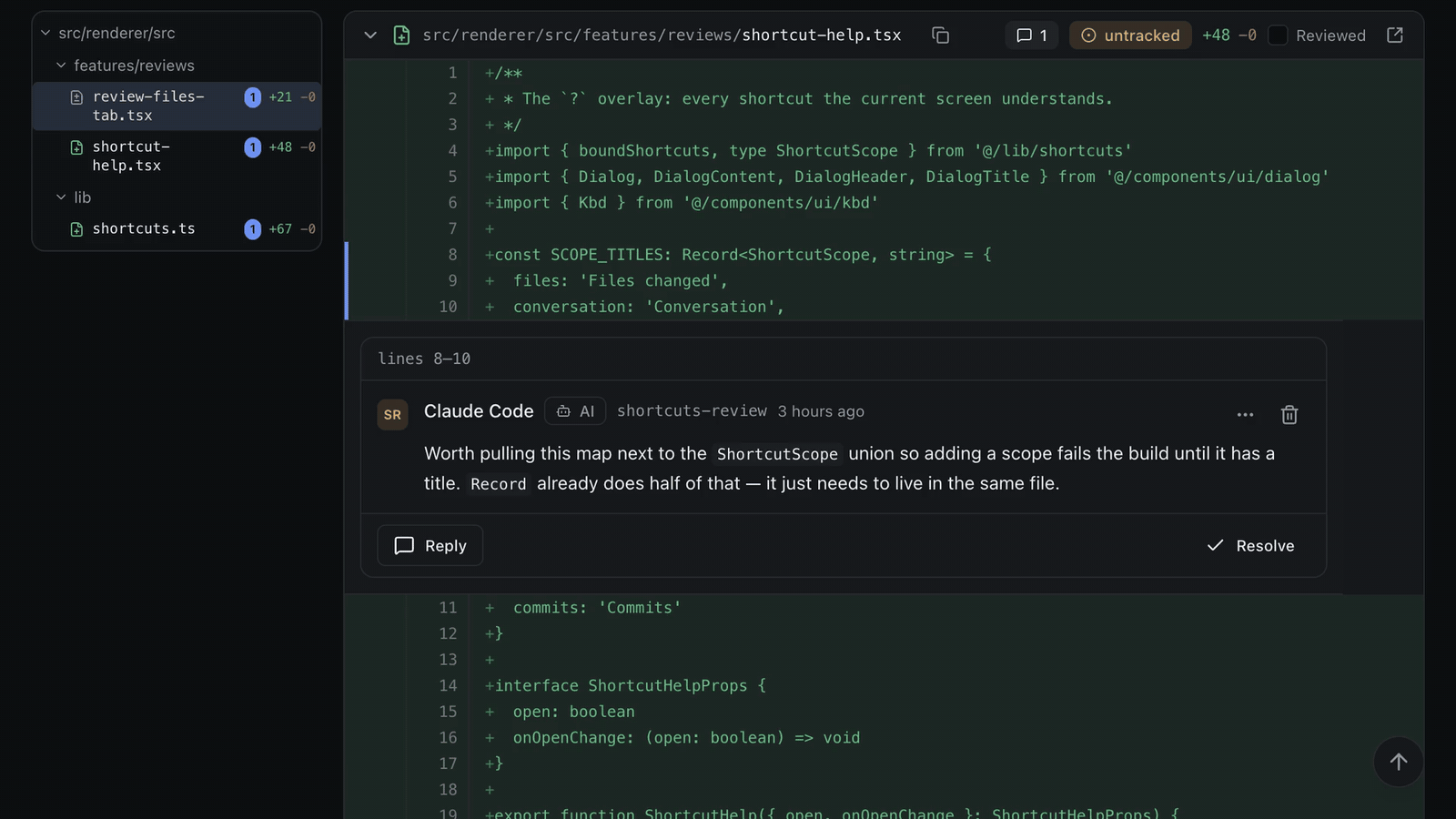Image resolution: width=1456 pixels, height=819 pixels.
Task: Click the Reply button
Action: 430,546
